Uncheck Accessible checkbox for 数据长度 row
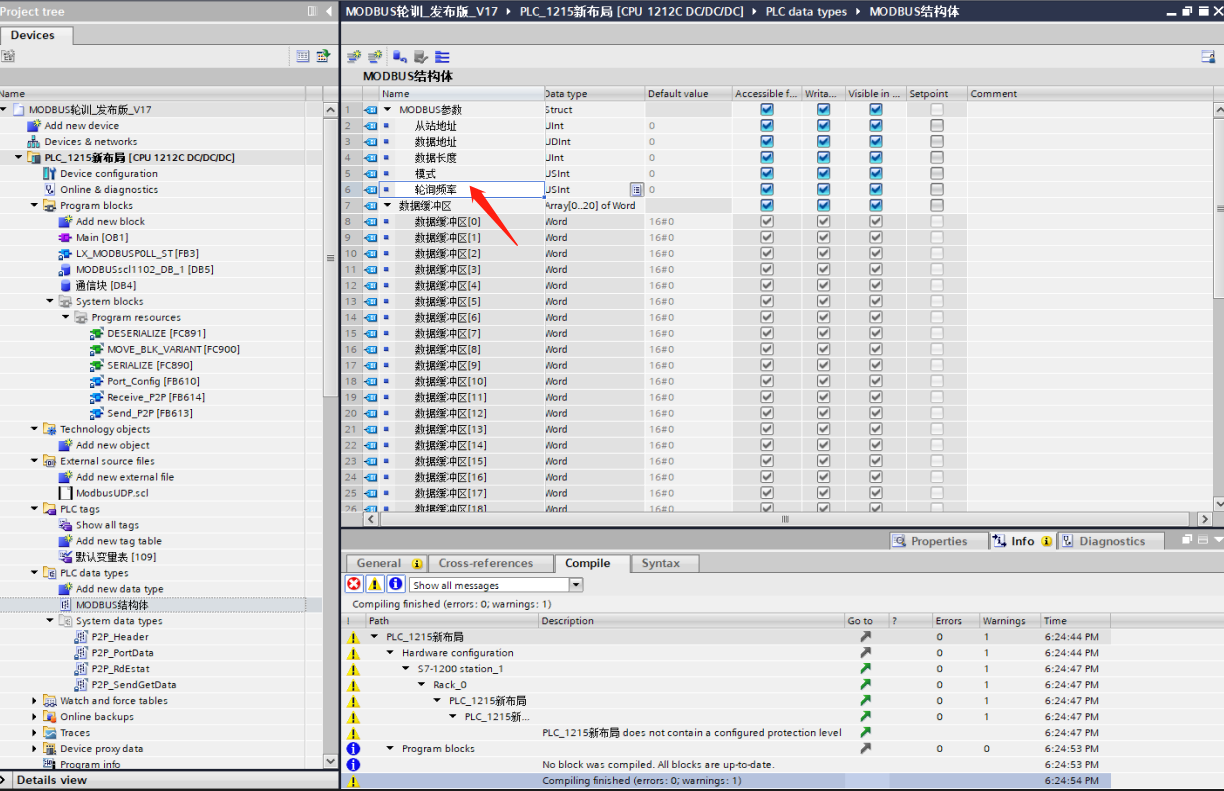This screenshot has height=791, width=1224. (767, 158)
